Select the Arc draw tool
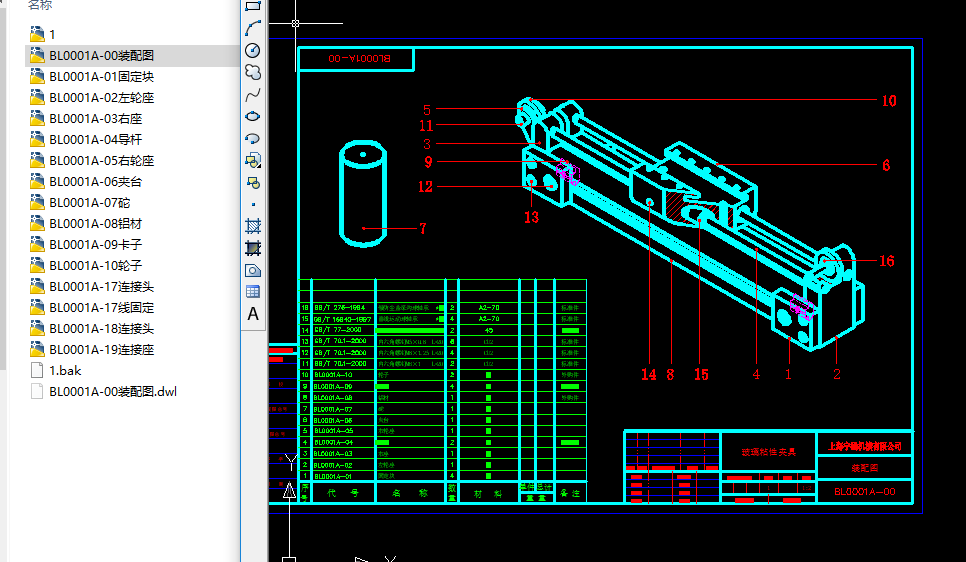This screenshot has height=562, width=966. tap(253, 28)
